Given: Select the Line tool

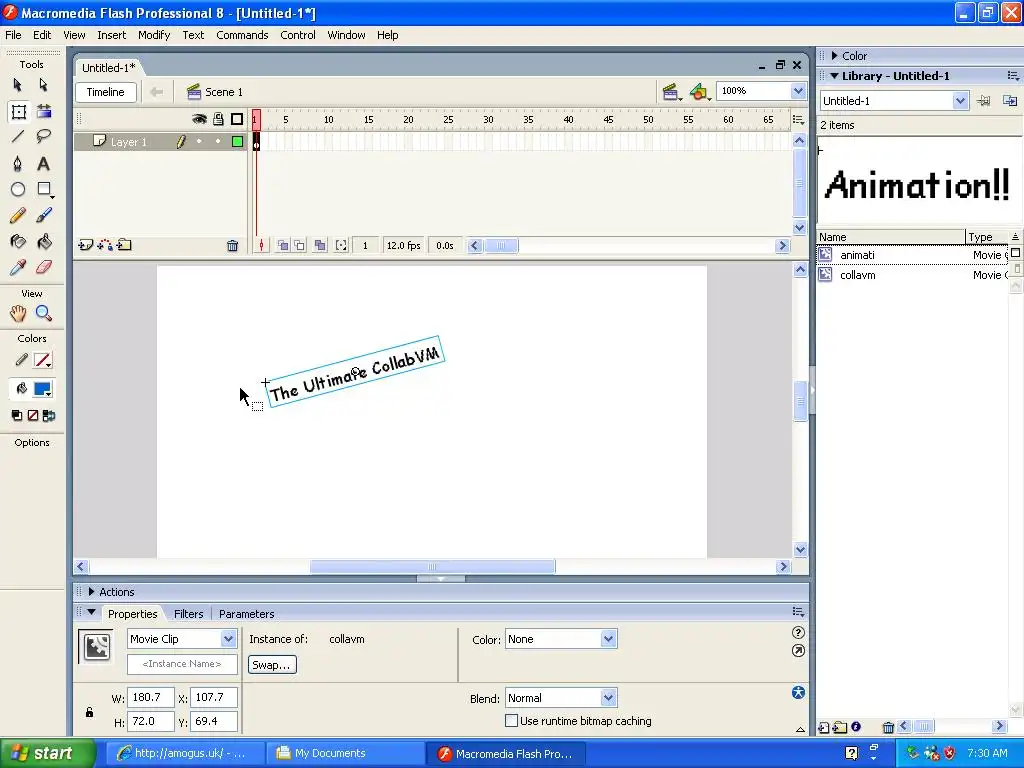Looking at the screenshot, I should [x=18, y=136].
